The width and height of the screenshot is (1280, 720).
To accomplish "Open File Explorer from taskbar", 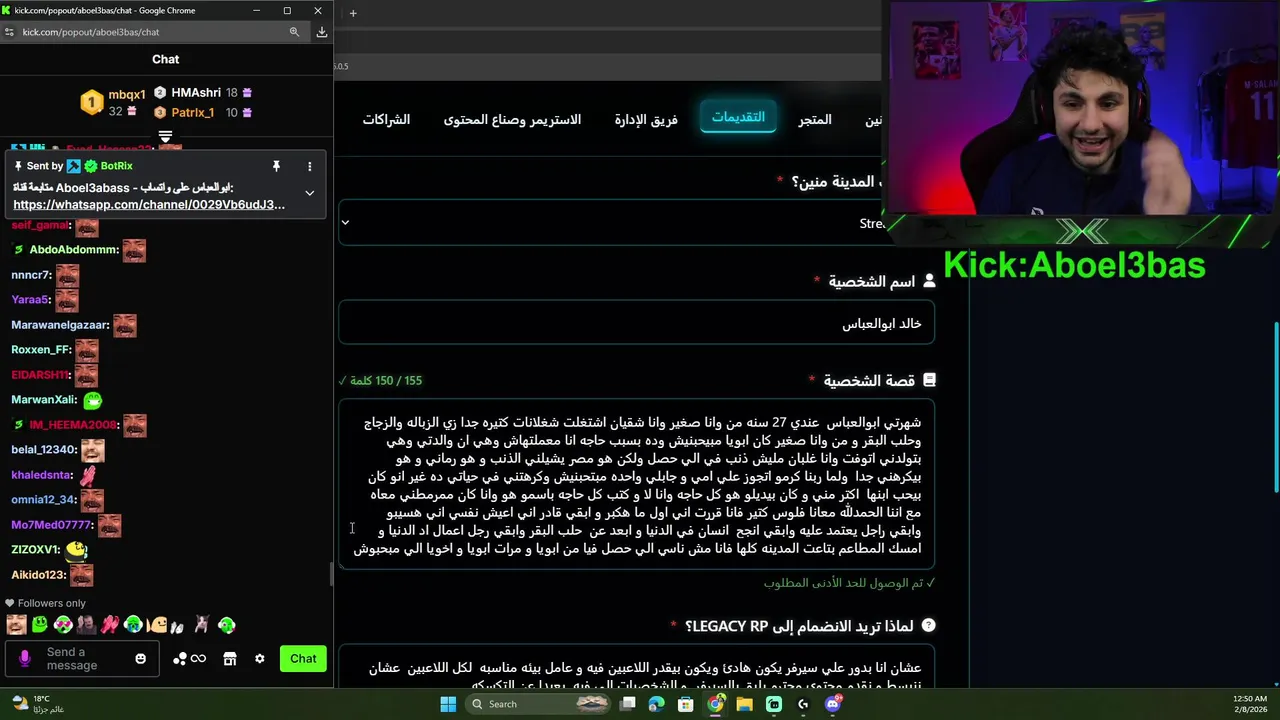I will (x=745, y=704).
